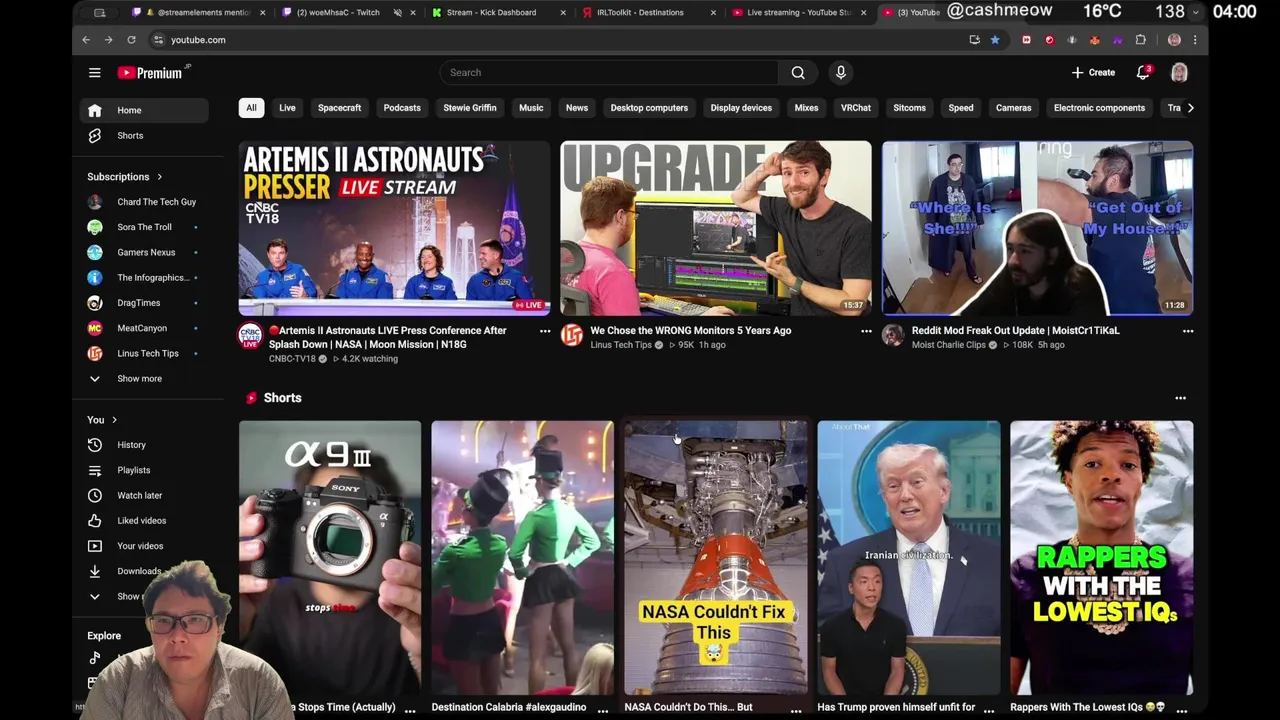Click the search magnifier button
Image resolution: width=1280 pixels, height=720 pixels.
798,72
